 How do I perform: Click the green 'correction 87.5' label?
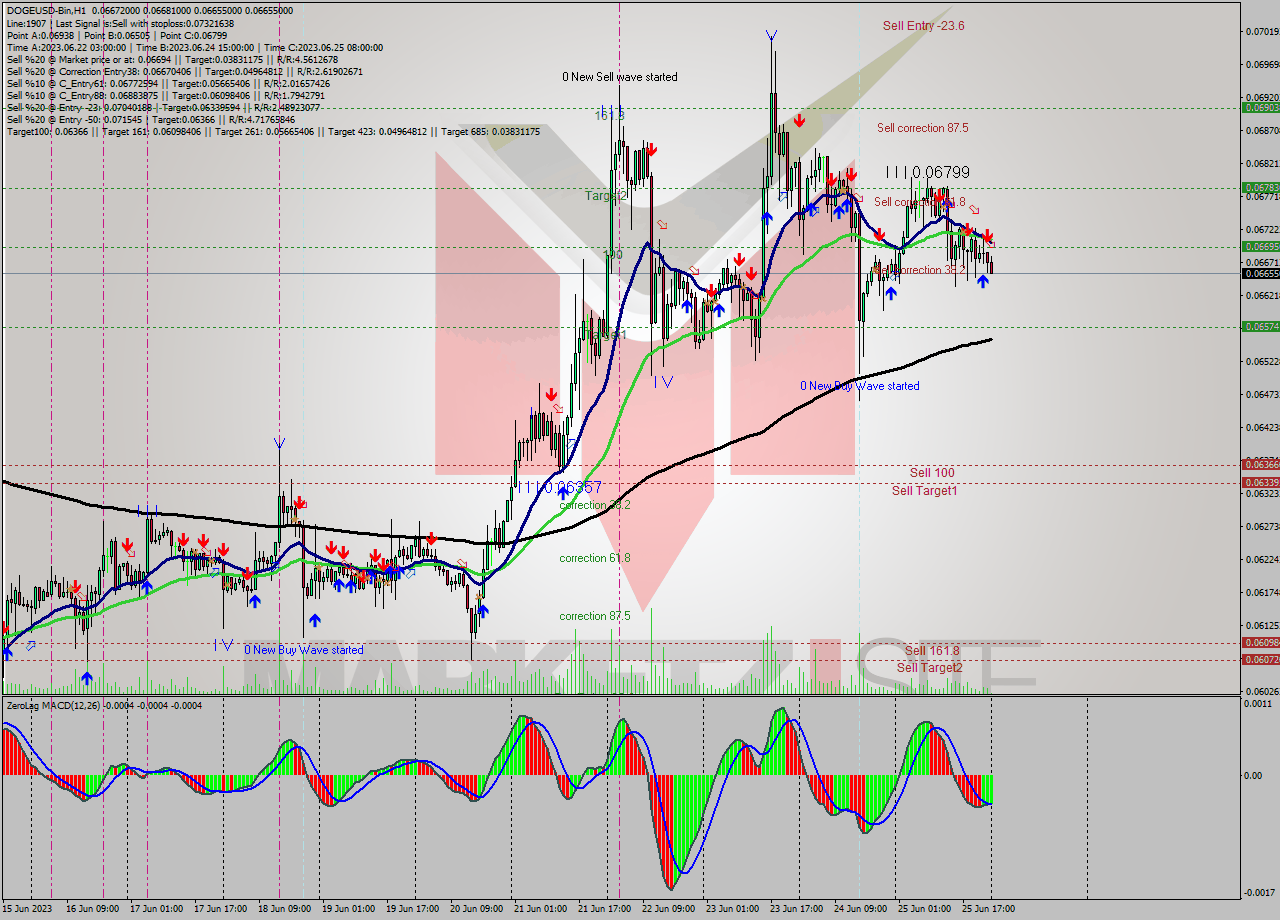pos(595,616)
